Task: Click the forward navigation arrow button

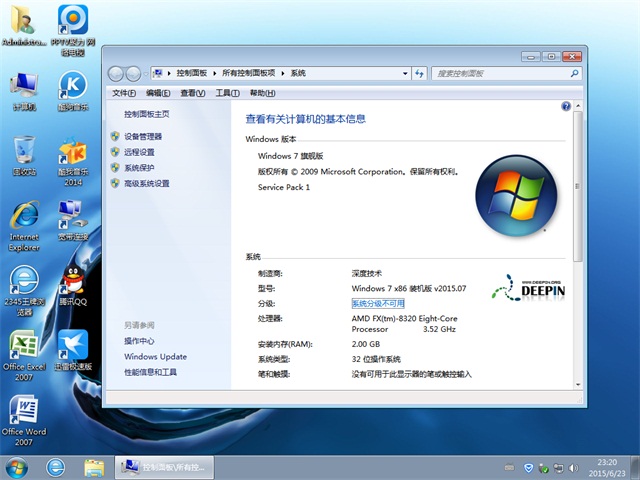Action: [133, 74]
